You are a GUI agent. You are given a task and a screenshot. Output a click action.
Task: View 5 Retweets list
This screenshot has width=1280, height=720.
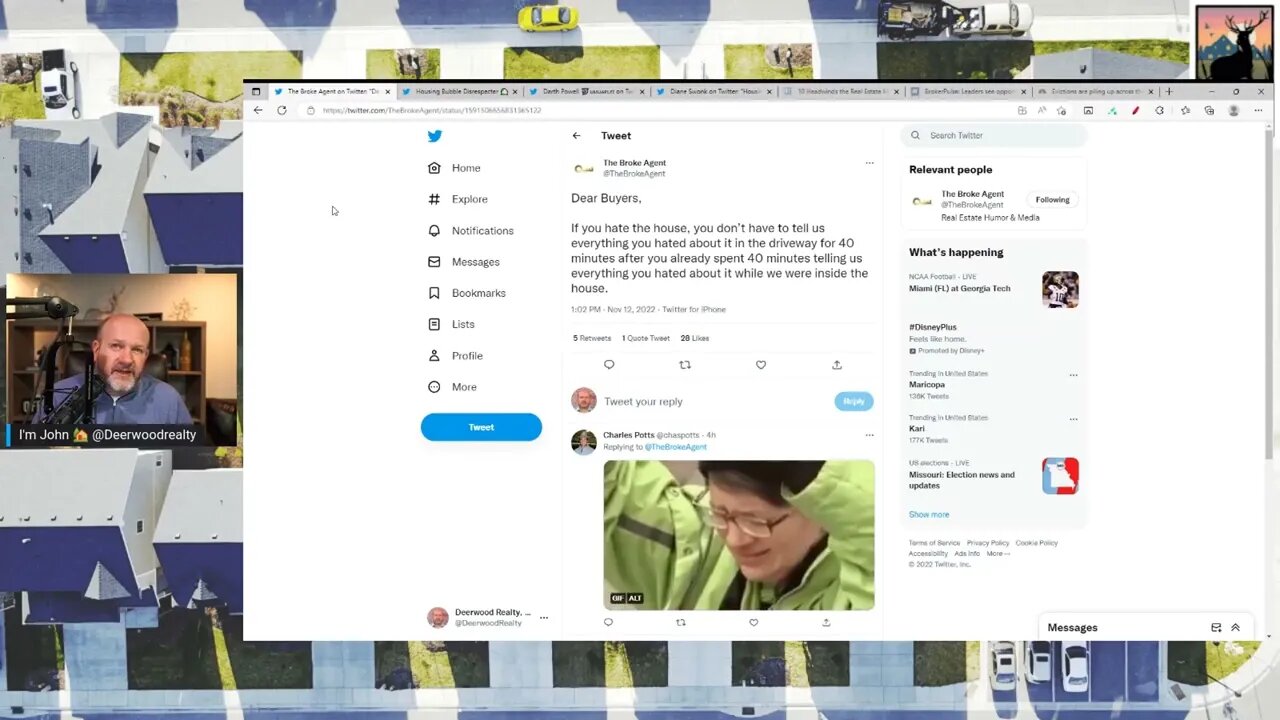tap(592, 338)
